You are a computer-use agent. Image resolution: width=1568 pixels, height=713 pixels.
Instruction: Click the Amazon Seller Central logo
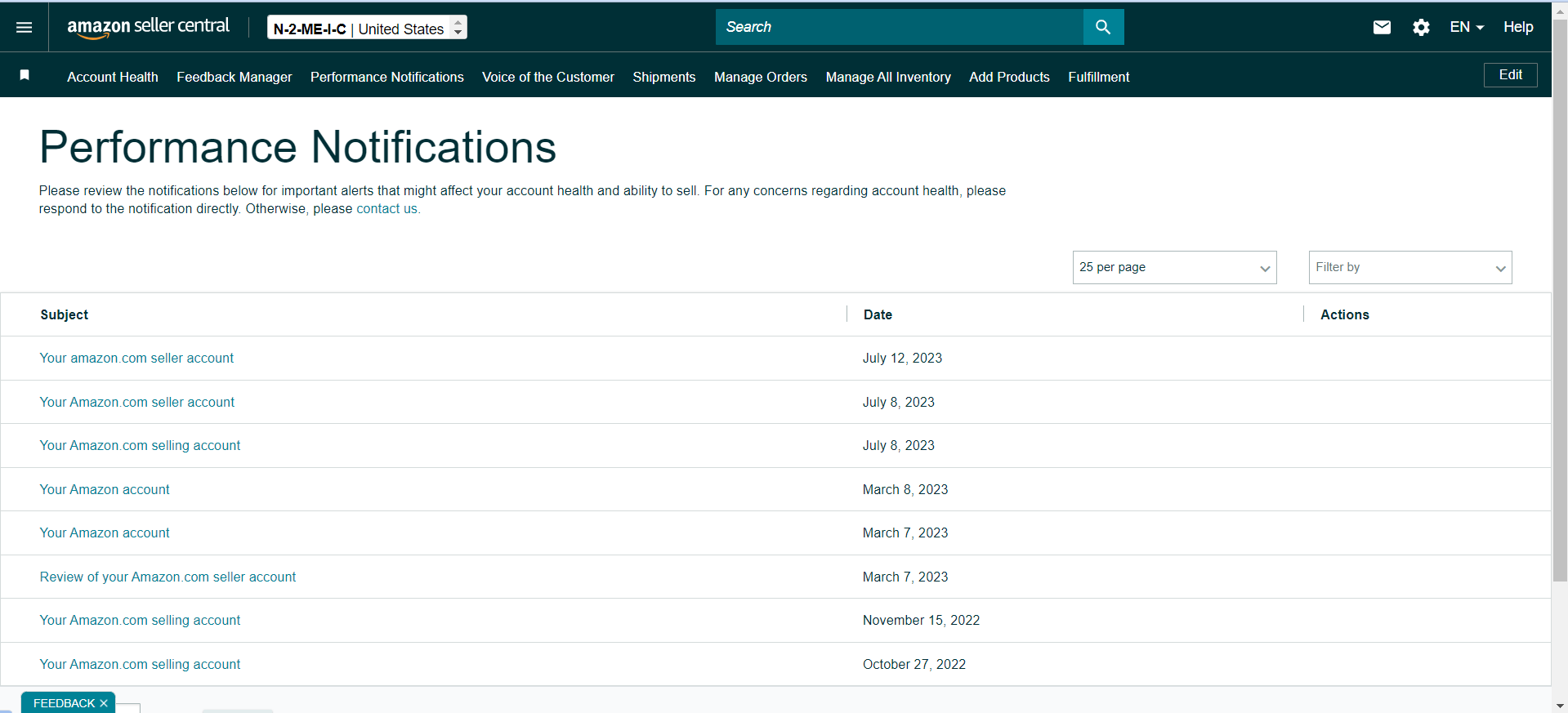pyautogui.click(x=148, y=27)
